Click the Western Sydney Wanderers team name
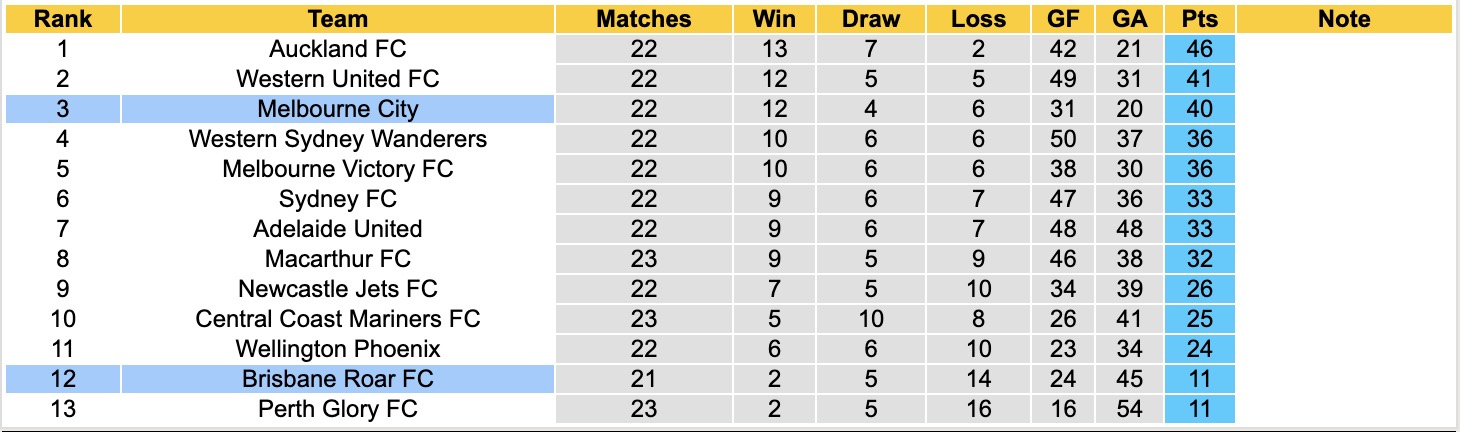The image size is (1460, 432). click(338, 139)
